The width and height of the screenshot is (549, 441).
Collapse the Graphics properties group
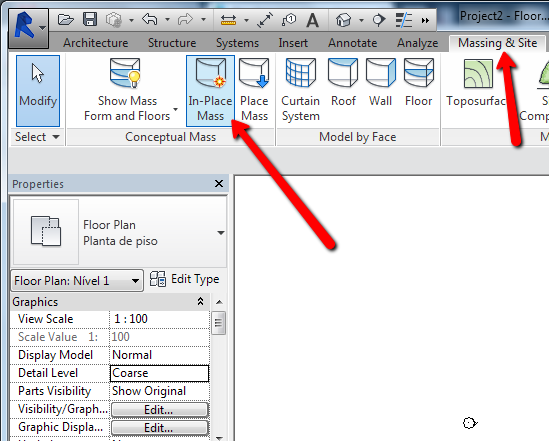point(200,301)
